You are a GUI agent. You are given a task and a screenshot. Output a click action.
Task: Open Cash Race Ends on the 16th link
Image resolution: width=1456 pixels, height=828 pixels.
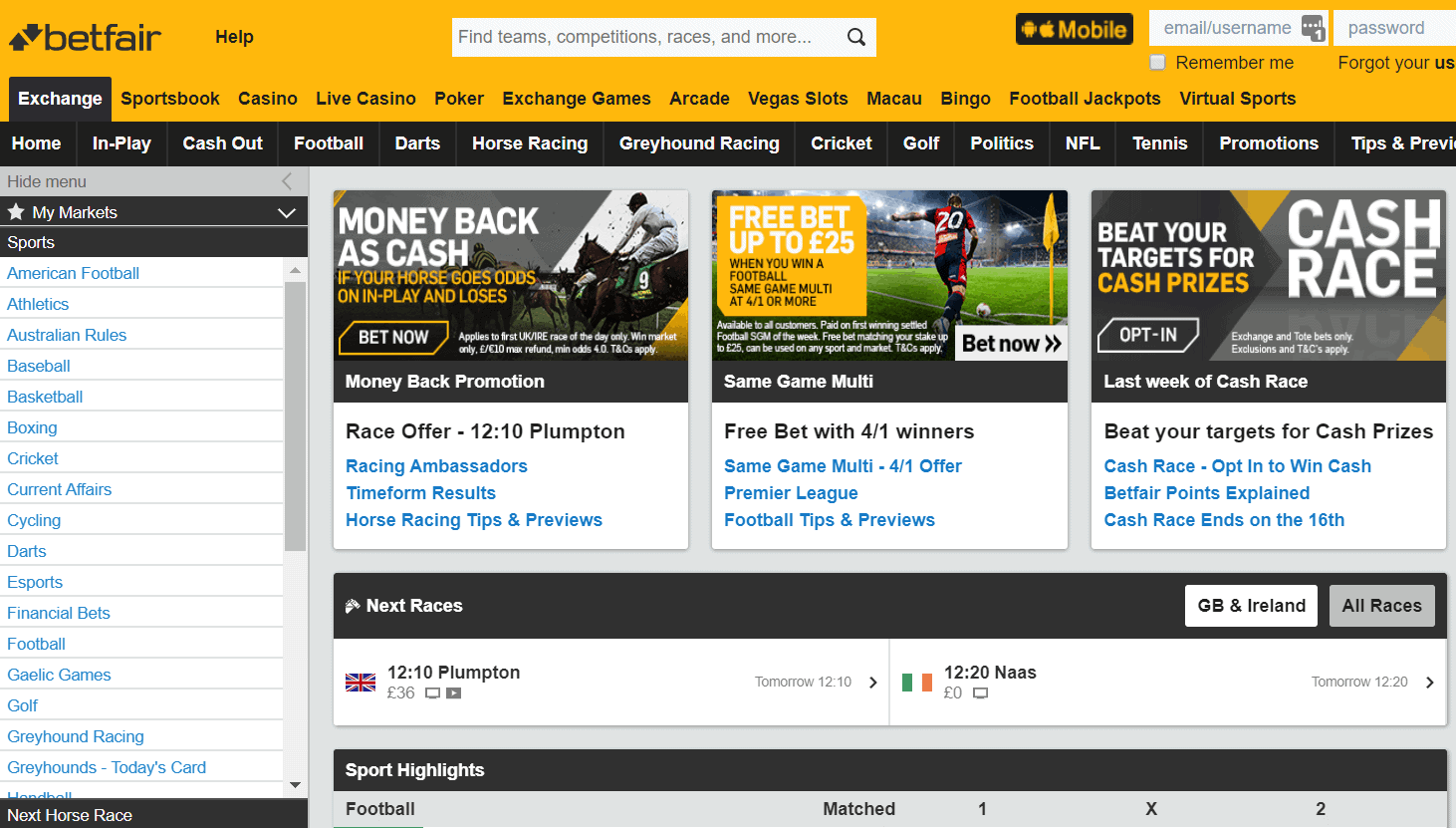(x=1224, y=520)
